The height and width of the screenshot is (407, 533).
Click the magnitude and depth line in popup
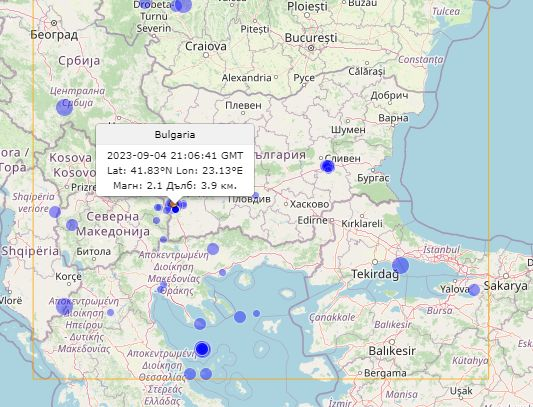point(175,186)
